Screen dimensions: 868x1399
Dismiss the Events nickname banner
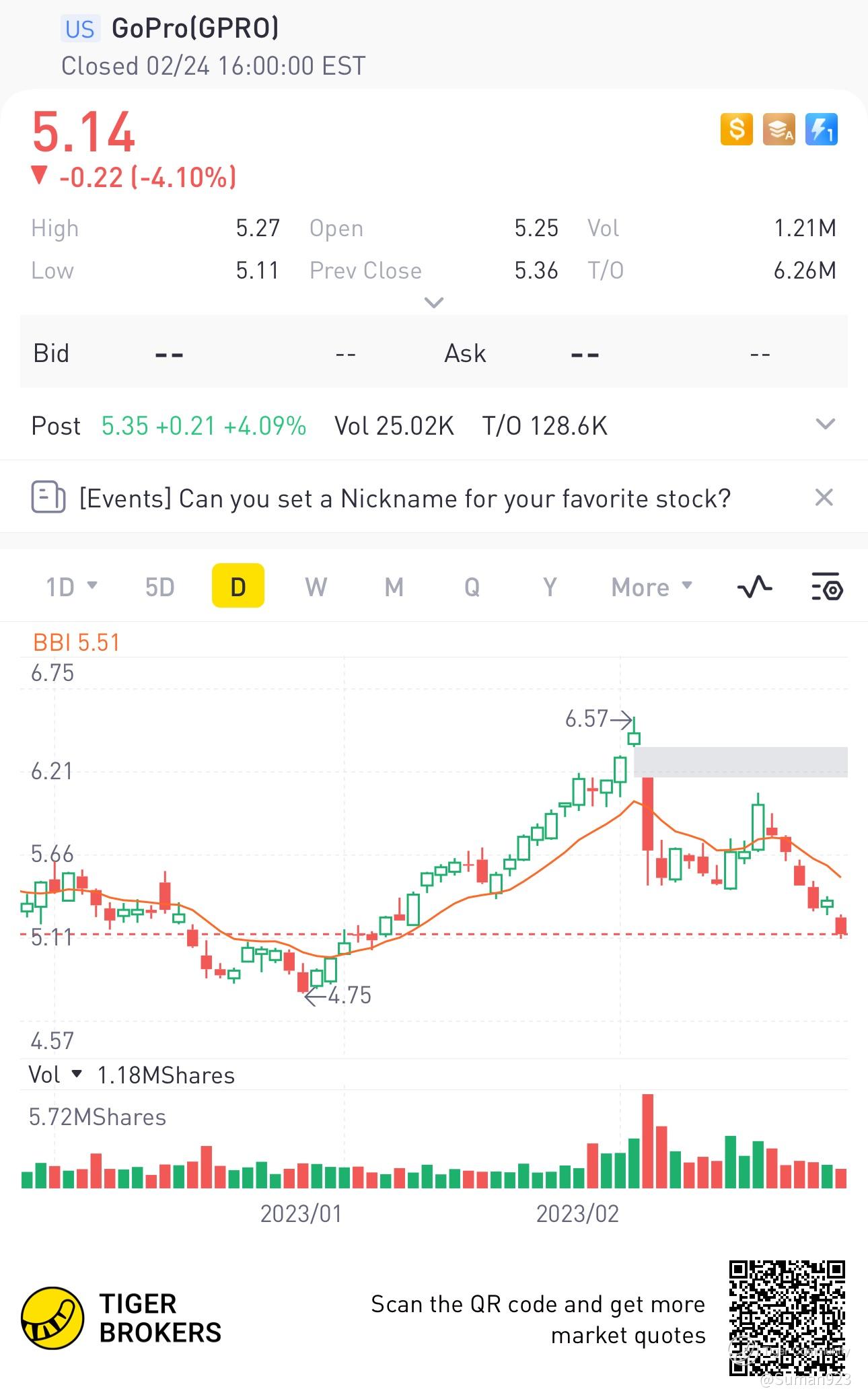(824, 498)
